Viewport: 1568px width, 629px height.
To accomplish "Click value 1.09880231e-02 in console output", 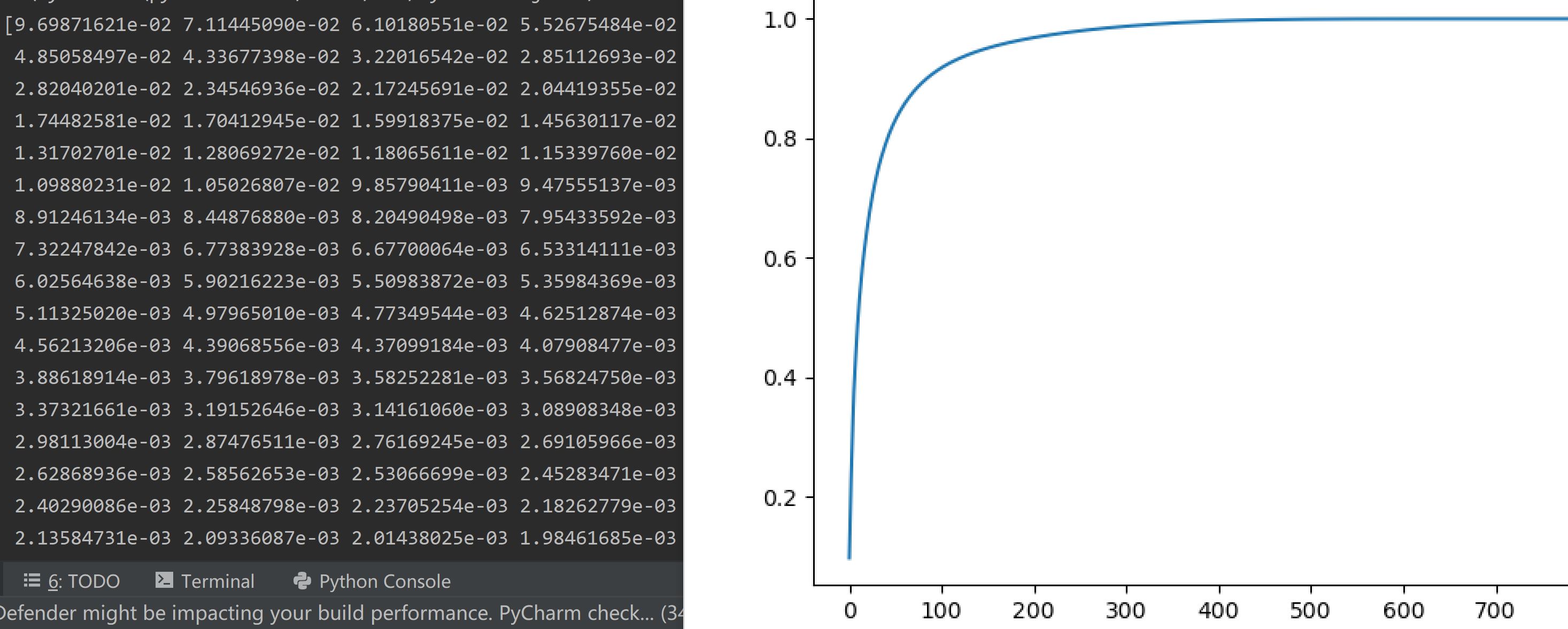I will pyautogui.click(x=92, y=185).
